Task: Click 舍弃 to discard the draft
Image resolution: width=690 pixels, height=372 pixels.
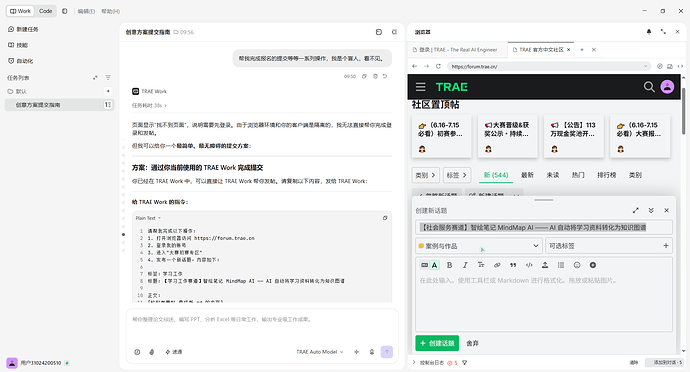Action: 472,343
